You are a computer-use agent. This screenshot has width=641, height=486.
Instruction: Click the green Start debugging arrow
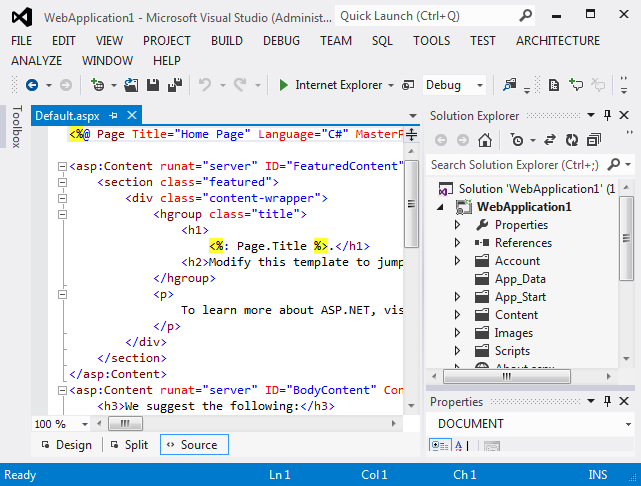[284, 86]
